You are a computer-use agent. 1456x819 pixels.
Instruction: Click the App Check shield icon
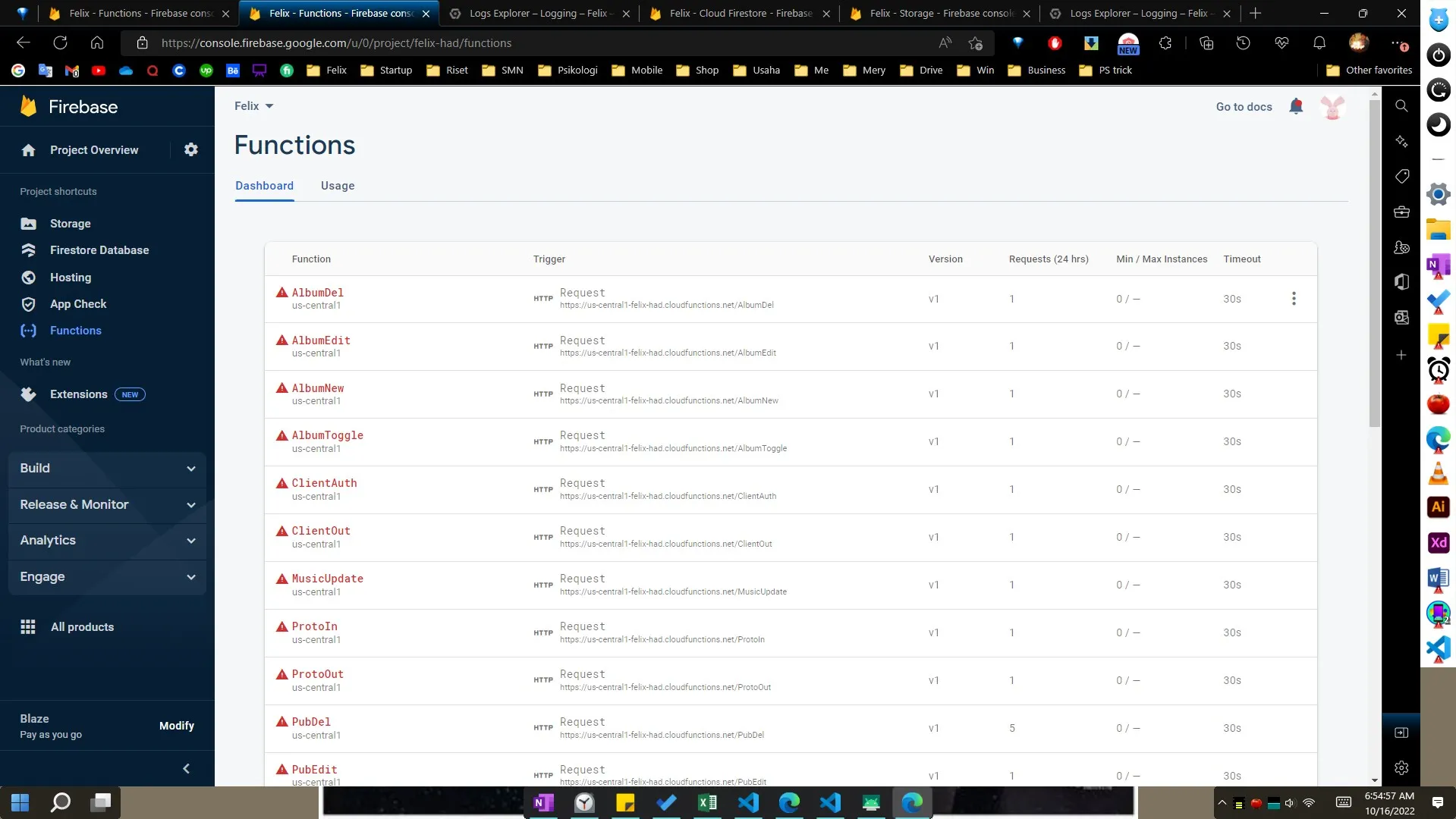(29, 304)
